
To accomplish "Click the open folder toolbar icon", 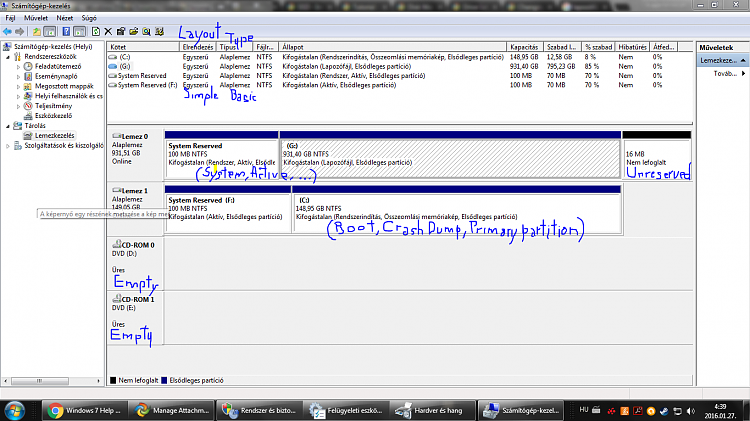I will pyautogui.click(x=133, y=32).
